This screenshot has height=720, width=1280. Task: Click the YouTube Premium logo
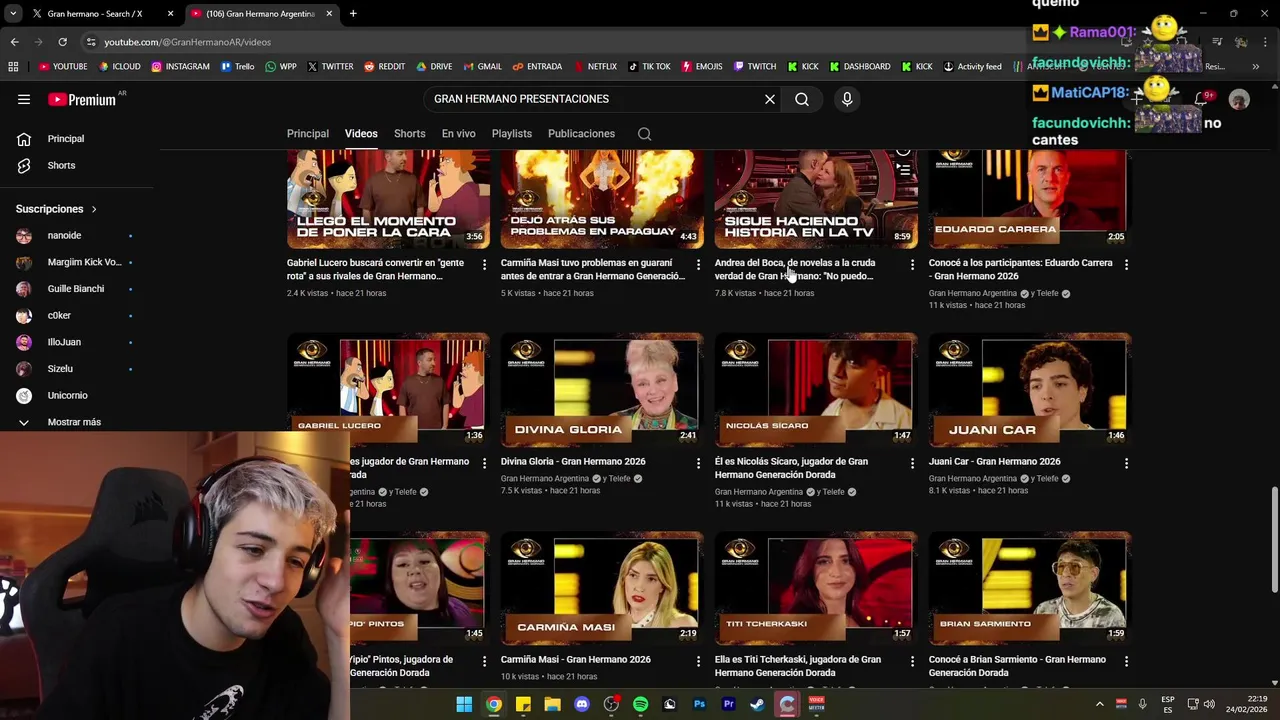pyautogui.click(x=83, y=99)
